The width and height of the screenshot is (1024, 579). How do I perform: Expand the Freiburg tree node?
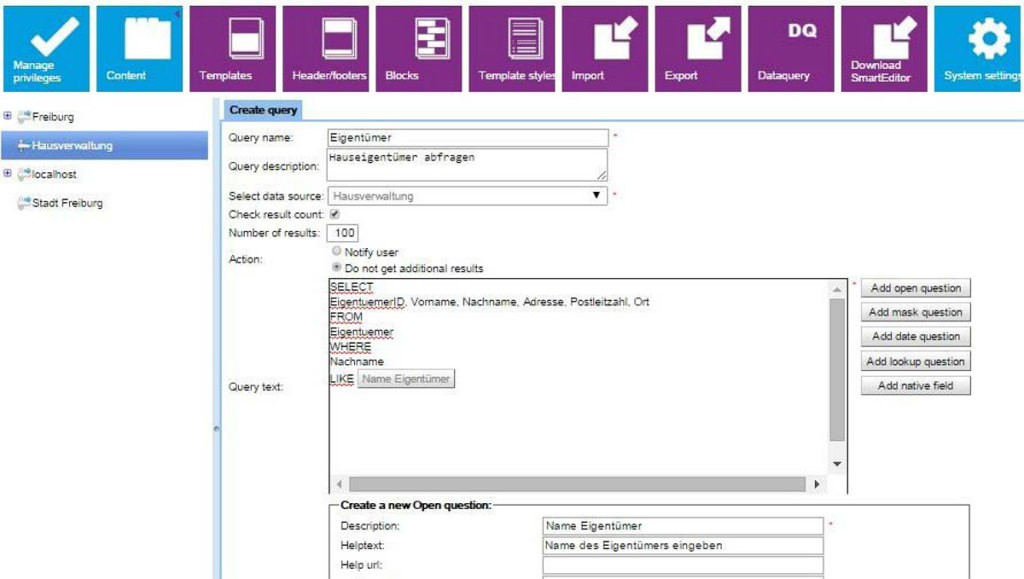pos(8,116)
